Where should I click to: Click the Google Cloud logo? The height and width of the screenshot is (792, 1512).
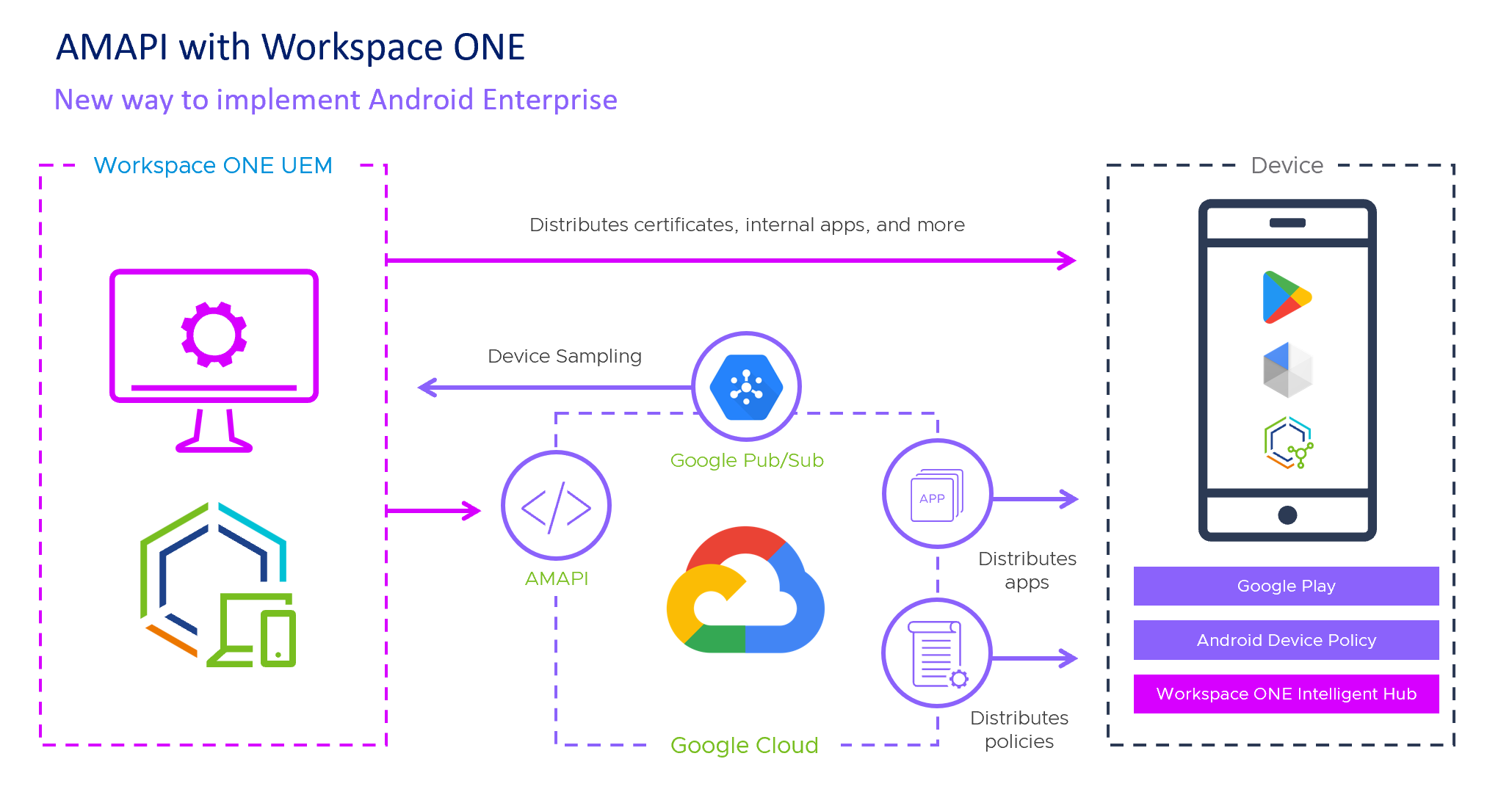(745, 589)
